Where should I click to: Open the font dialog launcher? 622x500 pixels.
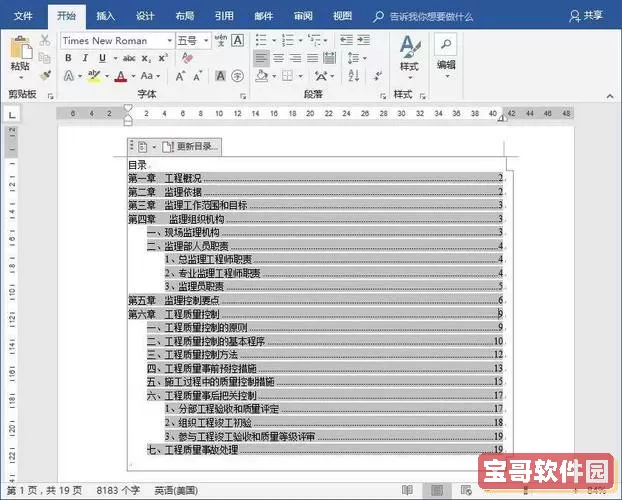click(x=243, y=96)
